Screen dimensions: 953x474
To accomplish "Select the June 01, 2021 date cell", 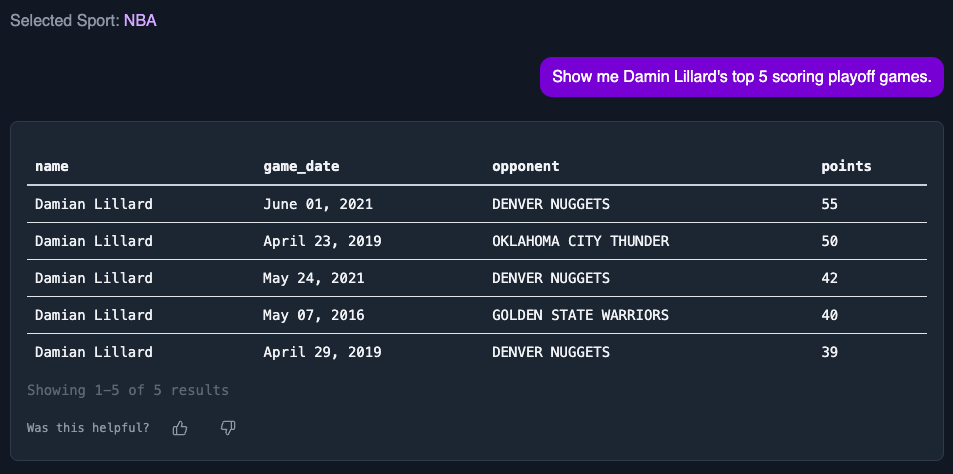I will point(318,204).
